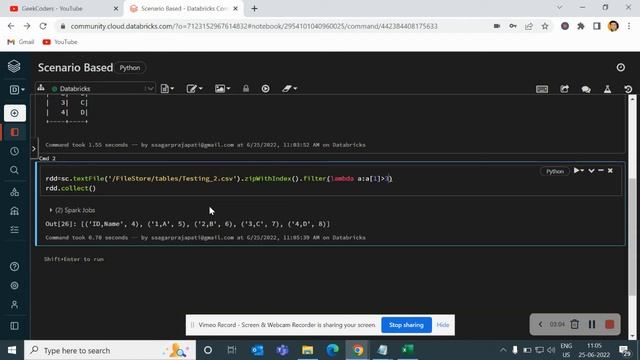Open the notebook Edit menu dropdown
Screen dimensions: 640x360
click(194, 89)
